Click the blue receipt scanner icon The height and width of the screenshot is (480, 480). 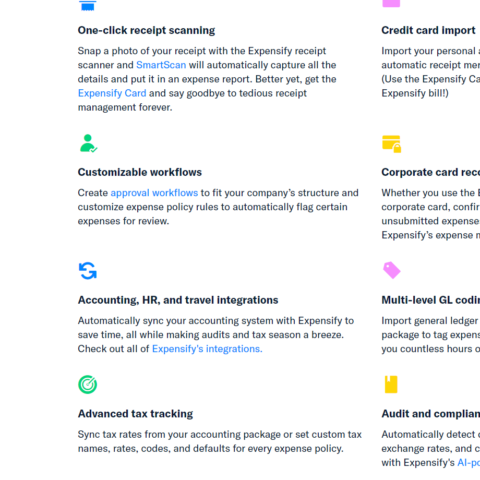88,5
